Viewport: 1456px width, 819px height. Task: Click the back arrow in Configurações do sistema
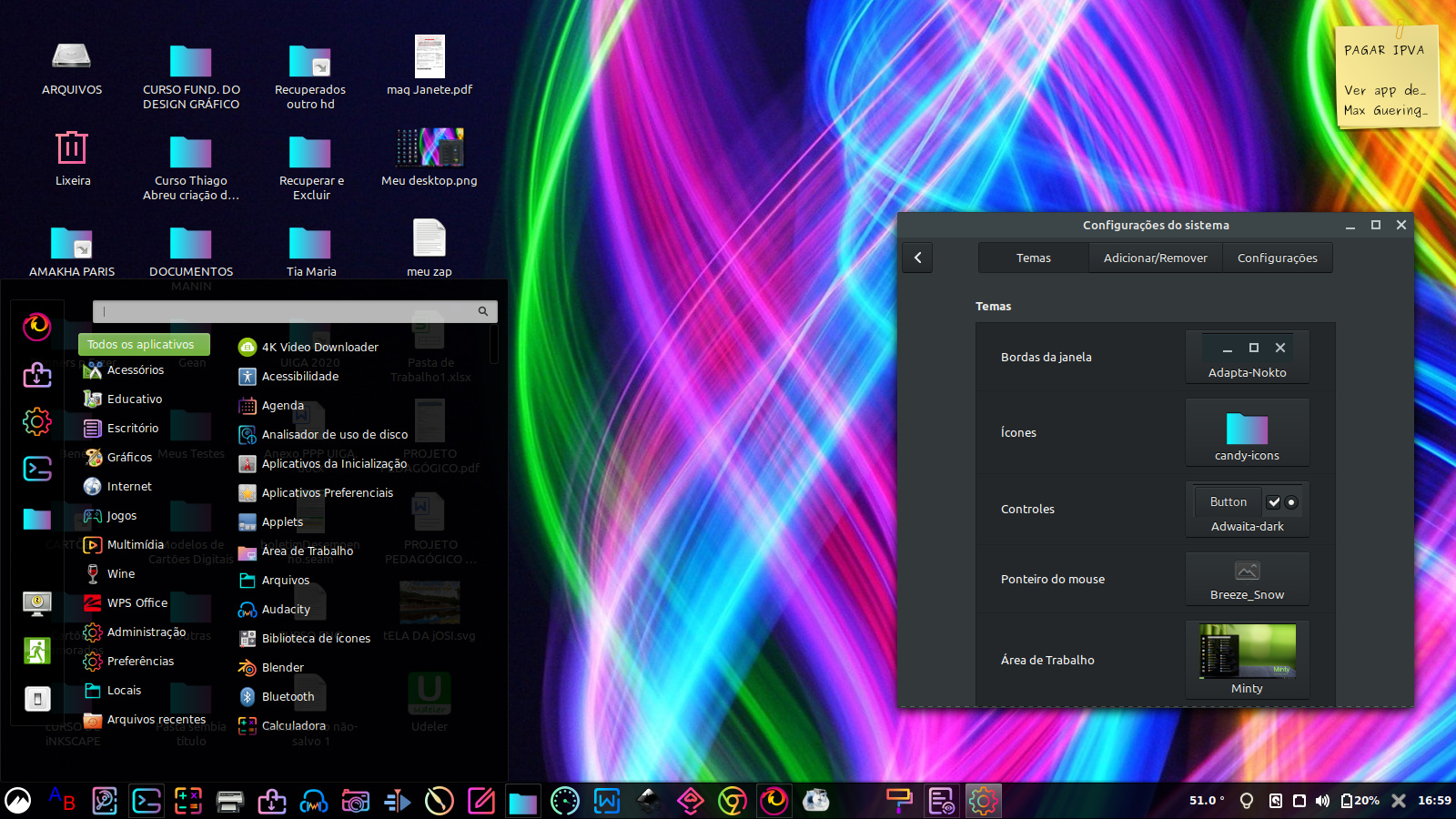coord(917,258)
